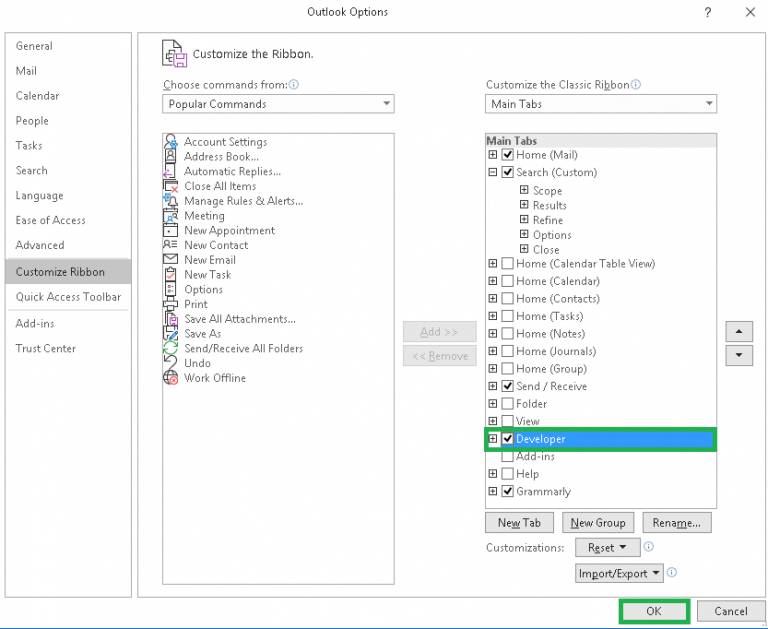This screenshot has width=768, height=629.
Task: Click the New Tab button
Action: (519, 523)
